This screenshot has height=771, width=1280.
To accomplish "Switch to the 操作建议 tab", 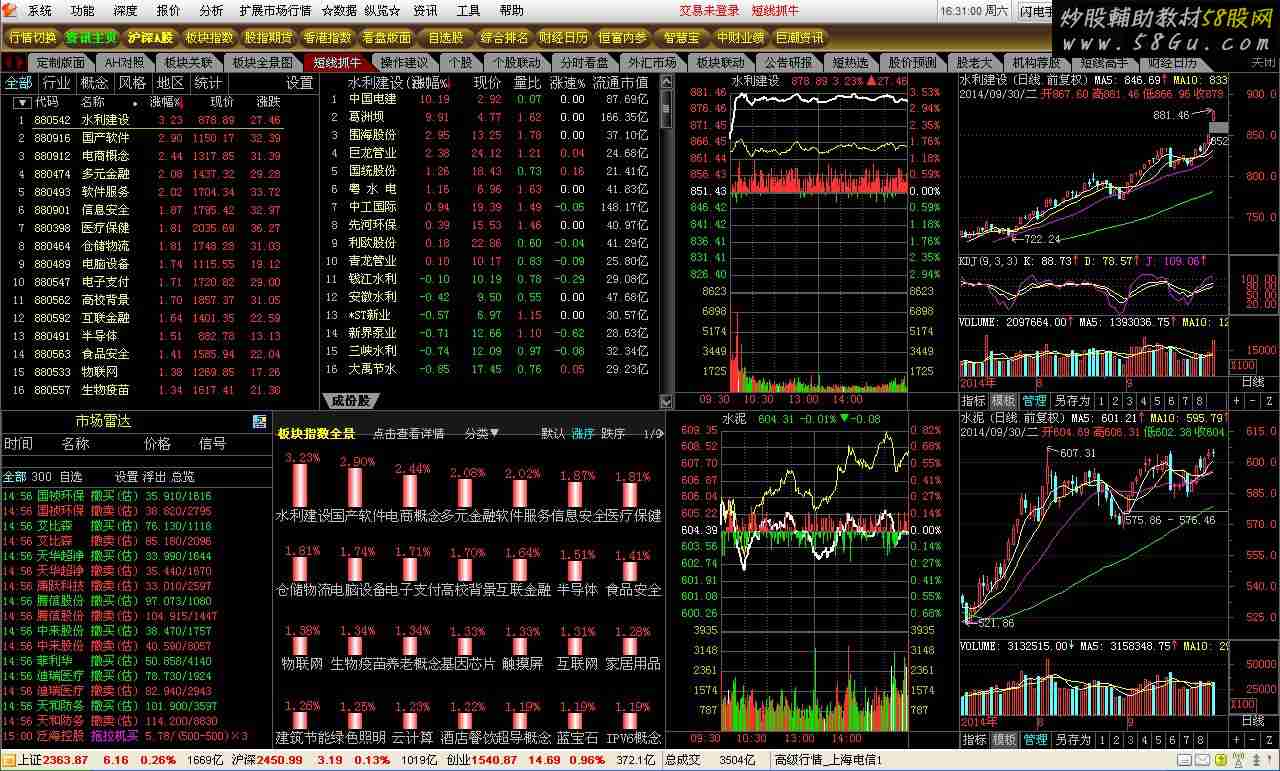I will coord(404,62).
